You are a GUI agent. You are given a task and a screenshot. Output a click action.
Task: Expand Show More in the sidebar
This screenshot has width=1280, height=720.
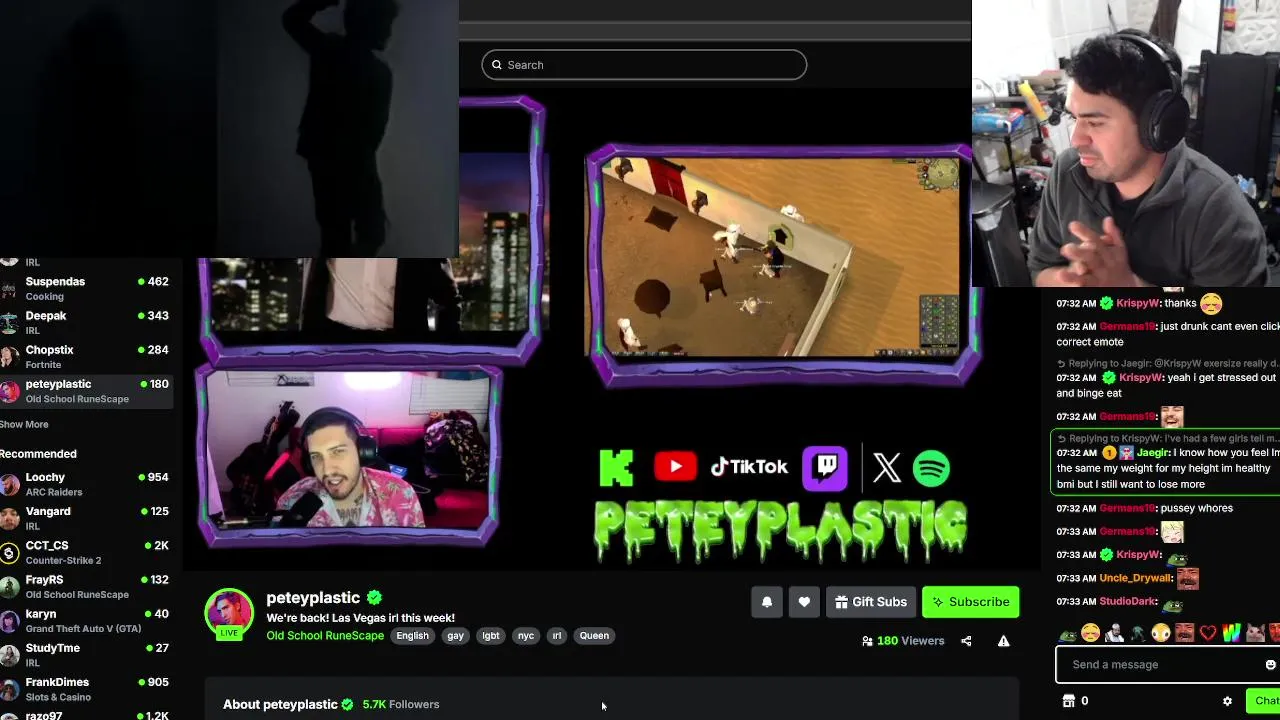24,424
